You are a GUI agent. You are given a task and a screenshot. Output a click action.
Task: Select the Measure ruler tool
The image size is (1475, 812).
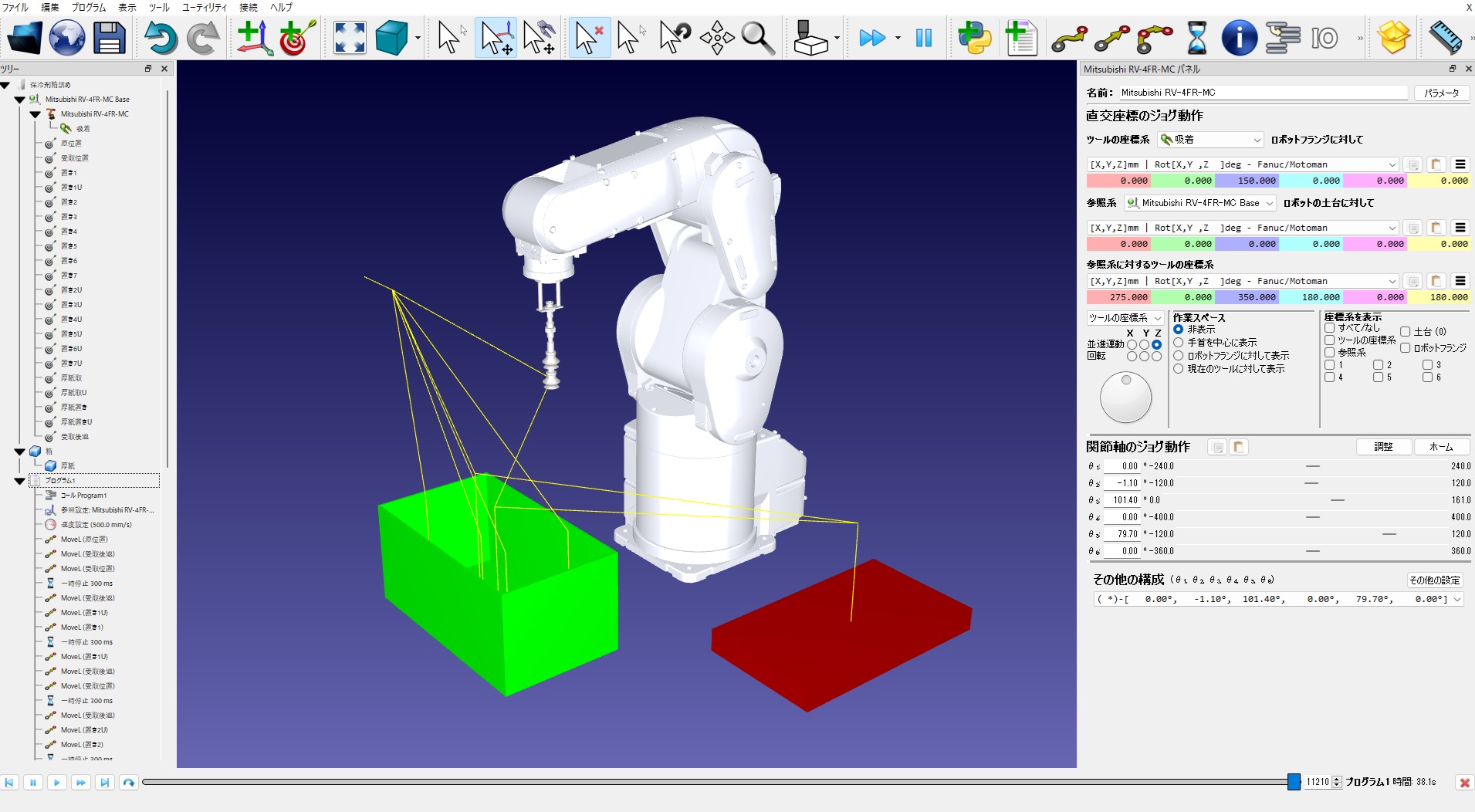coord(1445,38)
